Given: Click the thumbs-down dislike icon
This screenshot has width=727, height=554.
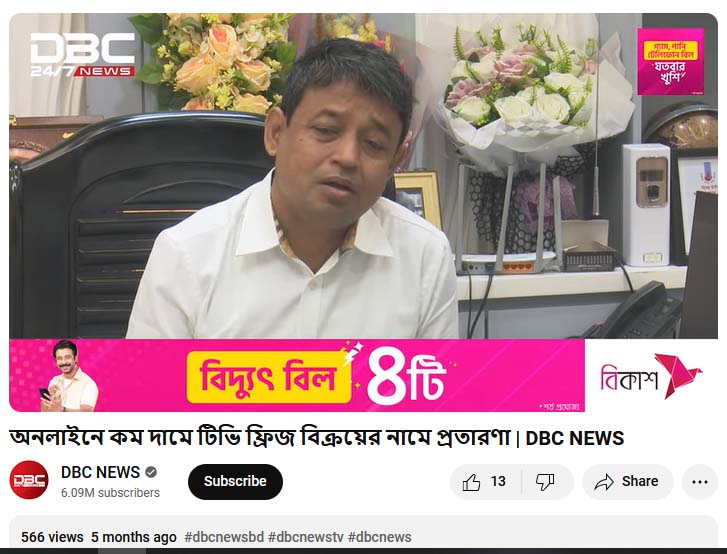Looking at the screenshot, I should [x=545, y=482].
